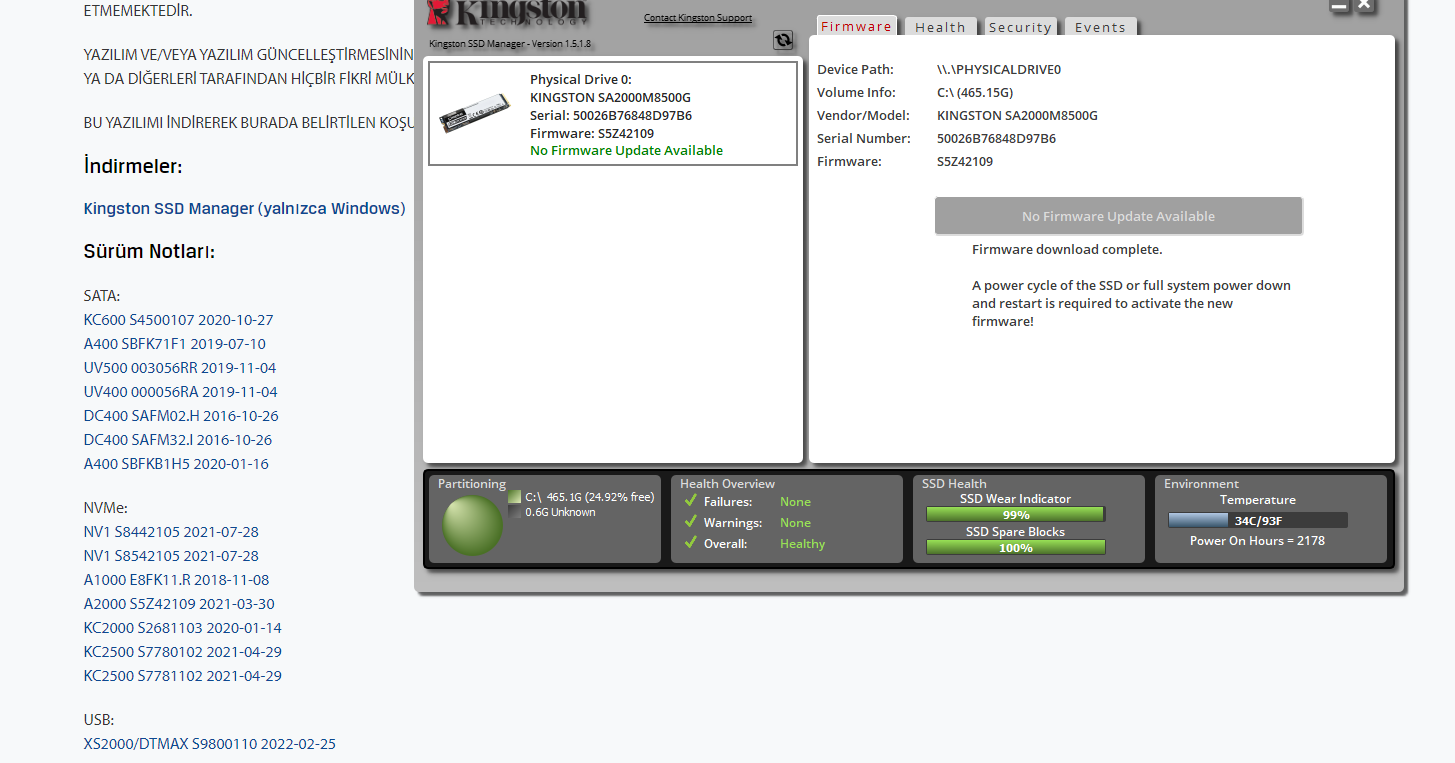Click the "İndirmeler:" heading on the webpage

(133, 166)
